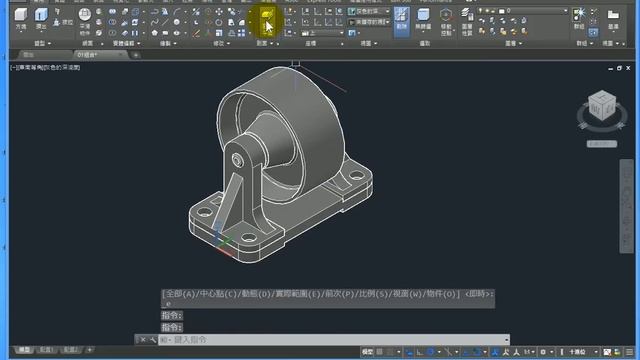Toggle the blue annotation visibility icon
The image size is (640, 360).
point(495,352)
